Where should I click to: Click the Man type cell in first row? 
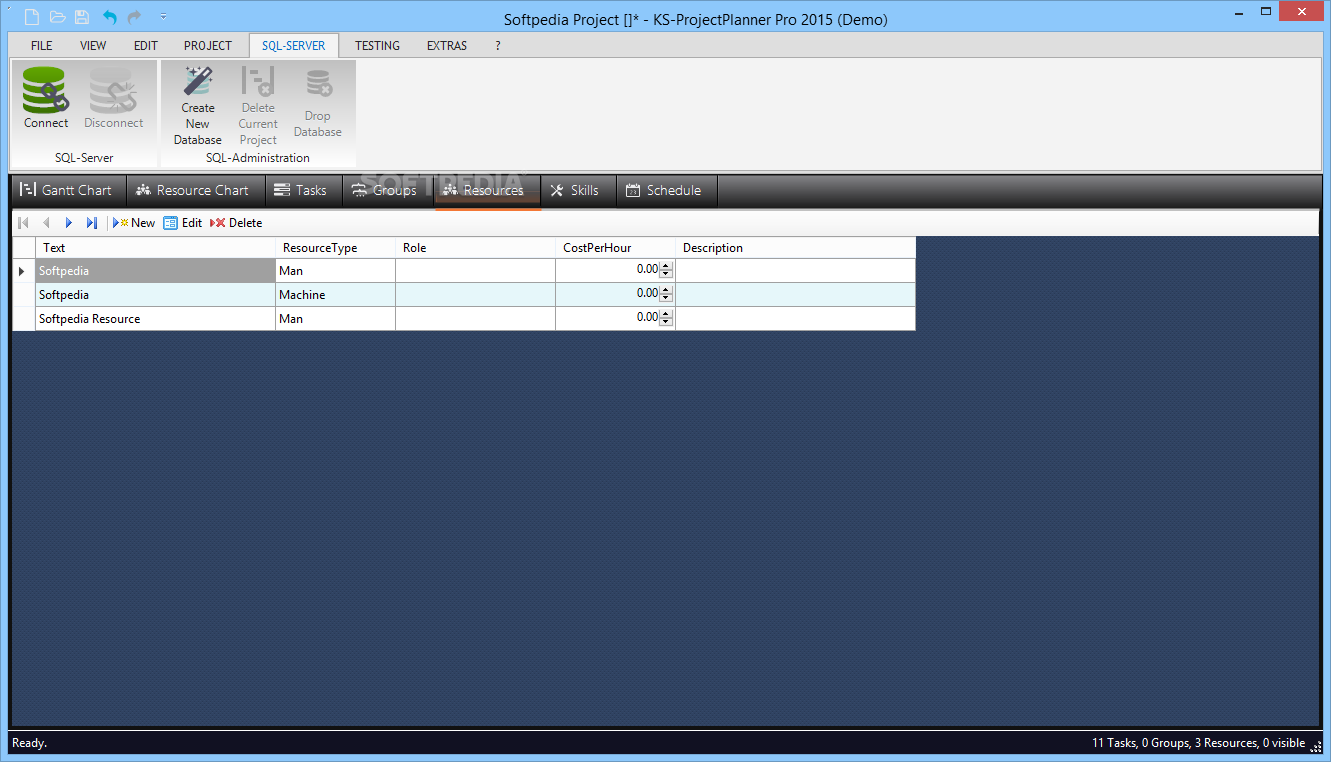point(335,271)
